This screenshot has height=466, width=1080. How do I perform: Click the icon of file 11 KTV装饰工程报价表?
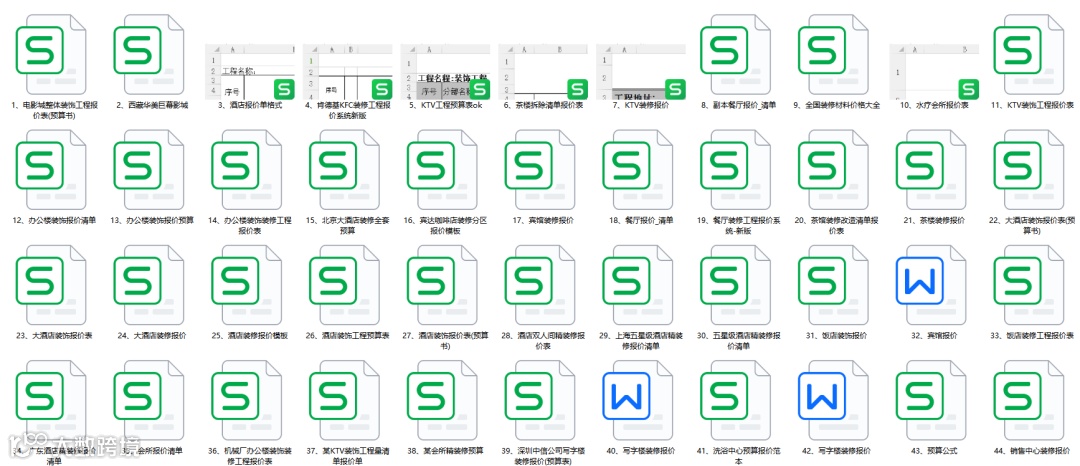coord(1030,56)
